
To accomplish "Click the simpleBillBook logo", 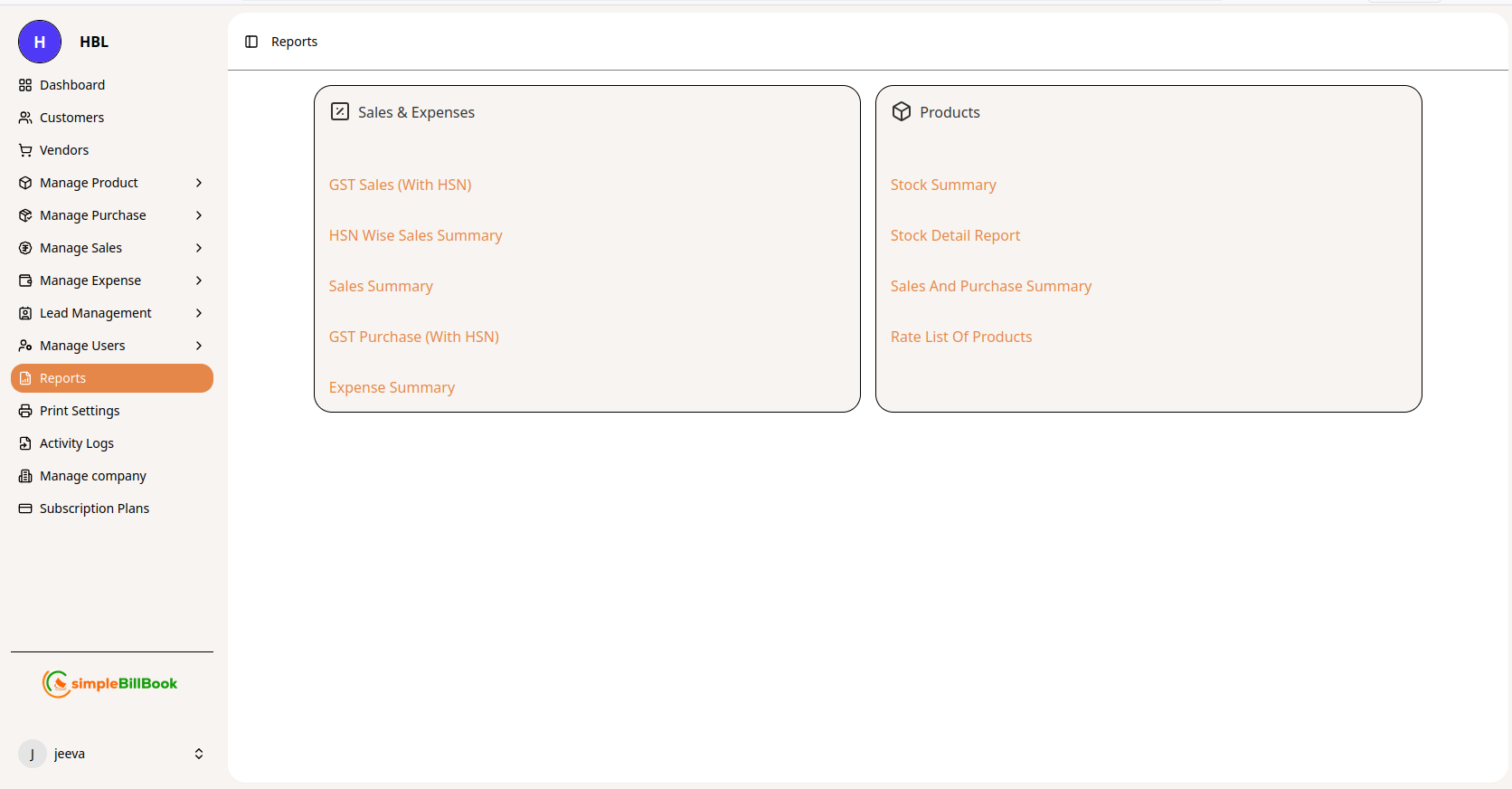I will coord(110,684).
